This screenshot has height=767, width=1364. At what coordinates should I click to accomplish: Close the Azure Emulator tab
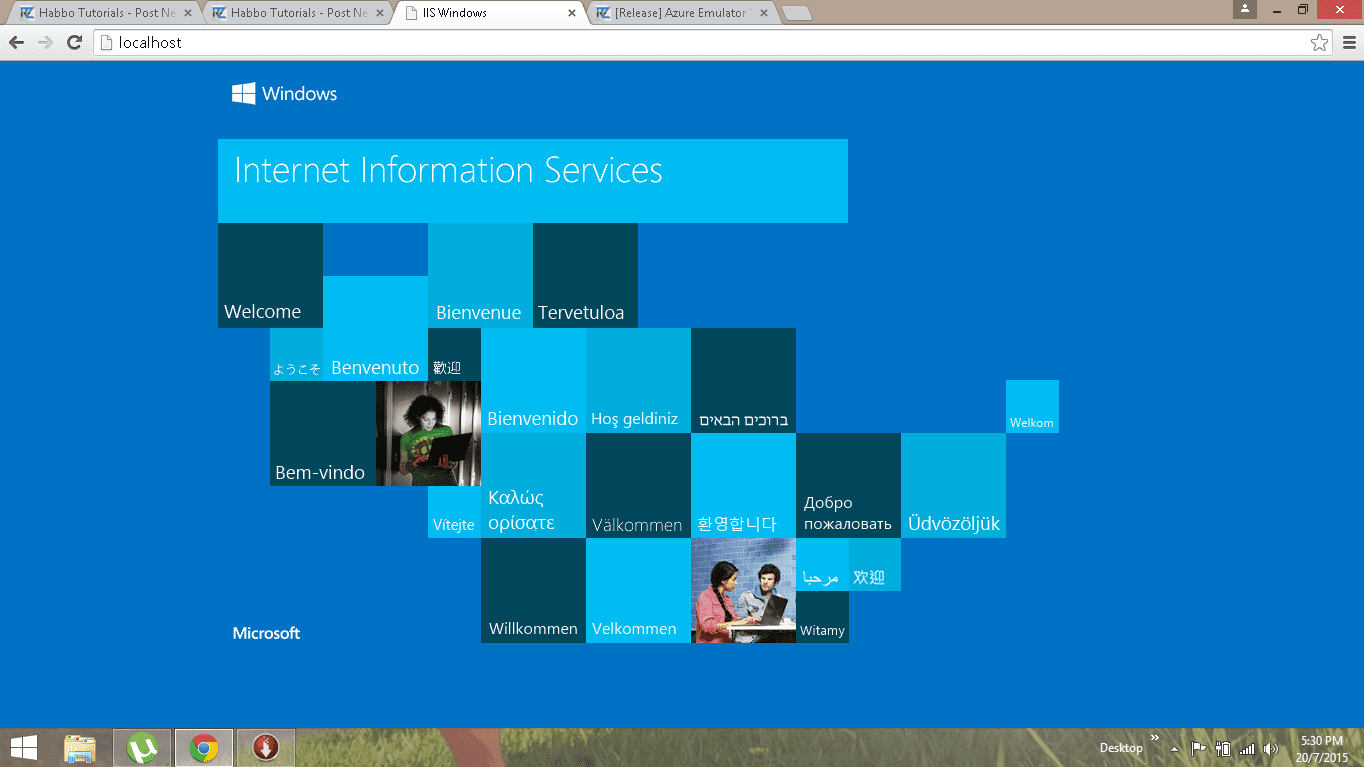764,13
